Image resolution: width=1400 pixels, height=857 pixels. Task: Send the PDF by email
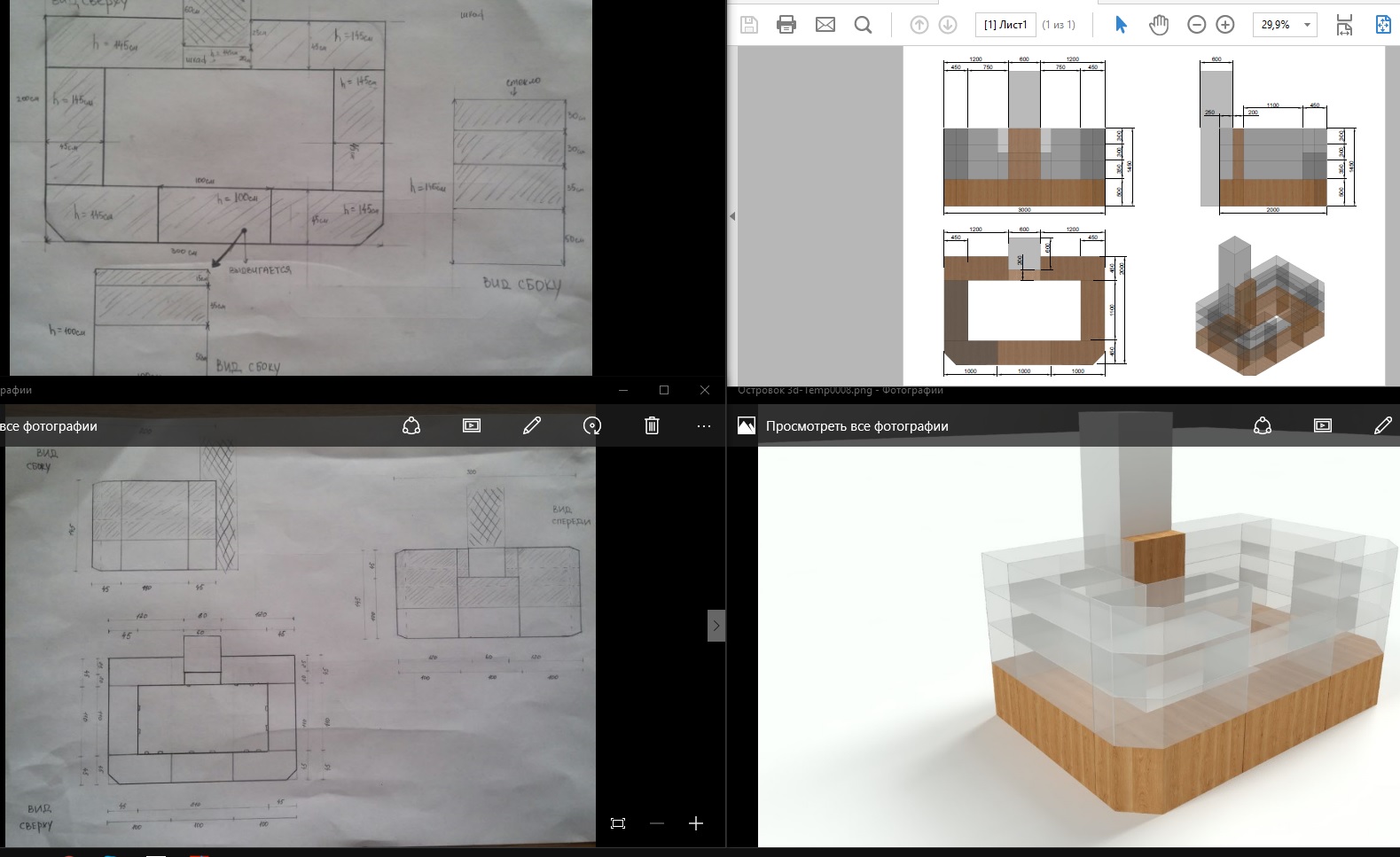(x=825, y=25)
